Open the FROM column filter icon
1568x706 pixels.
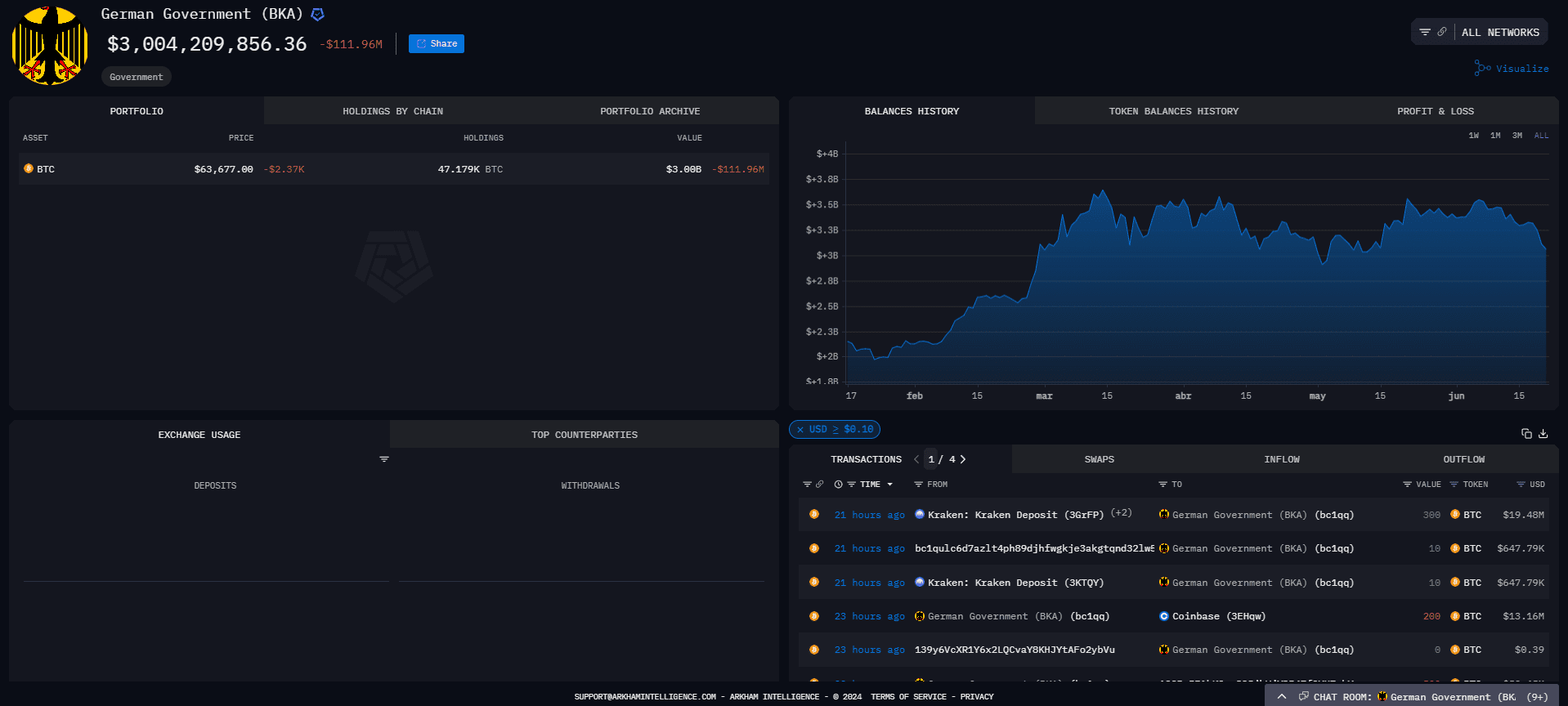pyautogui.click(x=919, y=484)
